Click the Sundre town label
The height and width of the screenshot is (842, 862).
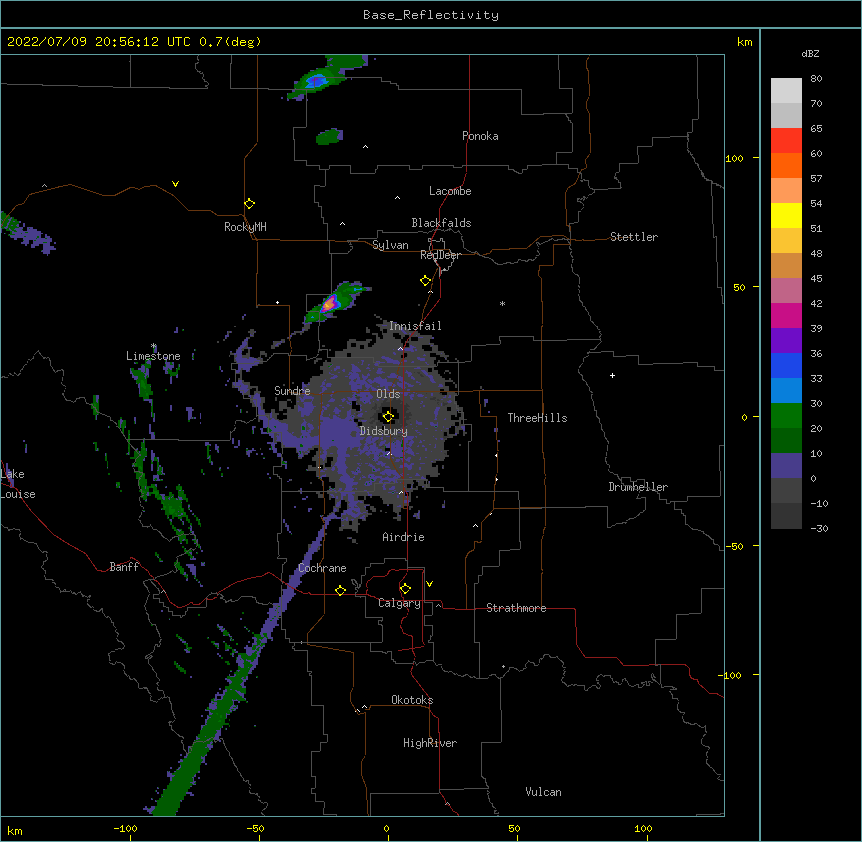(292, 391)
